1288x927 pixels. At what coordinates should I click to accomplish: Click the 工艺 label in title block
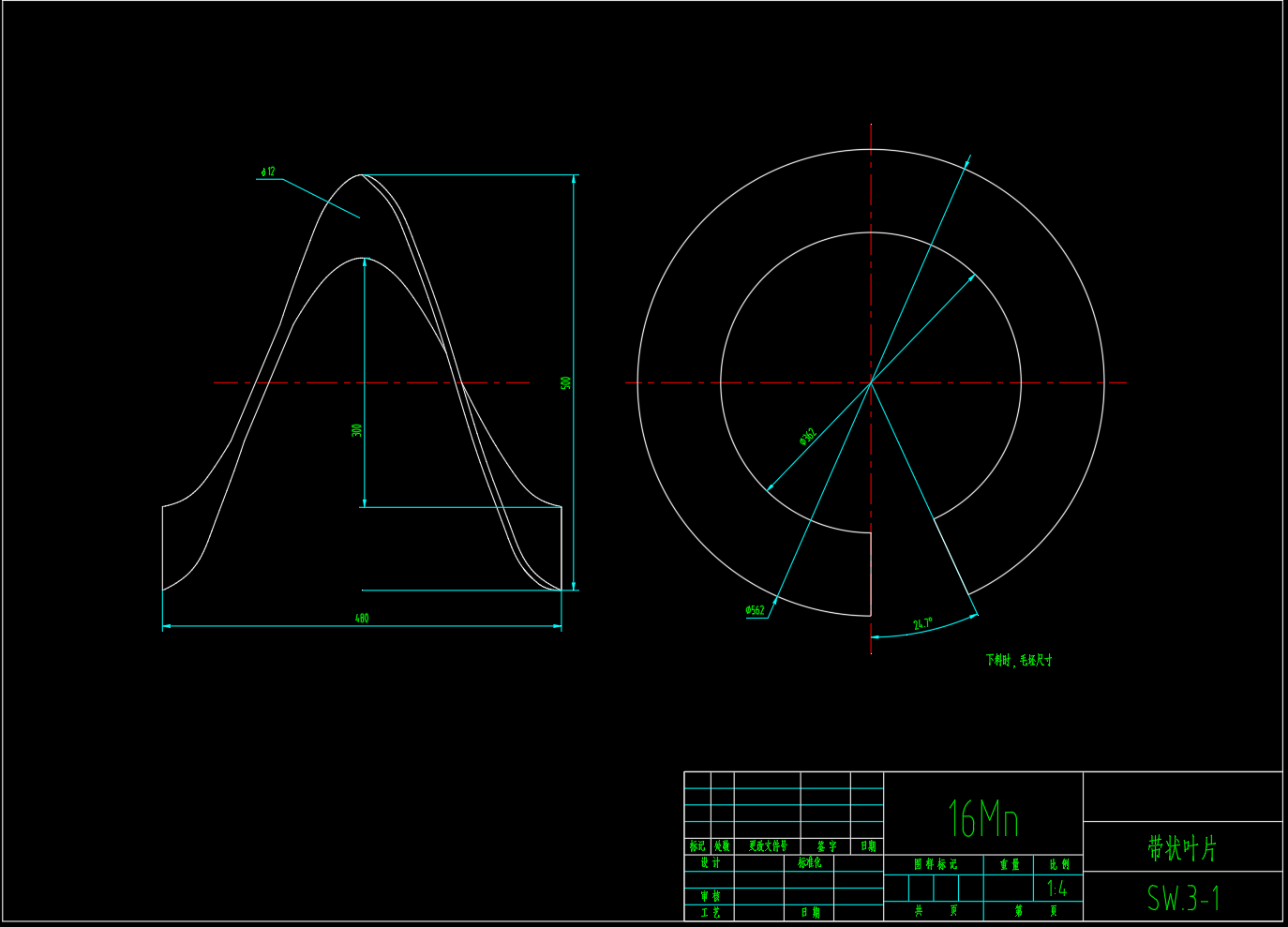coord(711,912)
